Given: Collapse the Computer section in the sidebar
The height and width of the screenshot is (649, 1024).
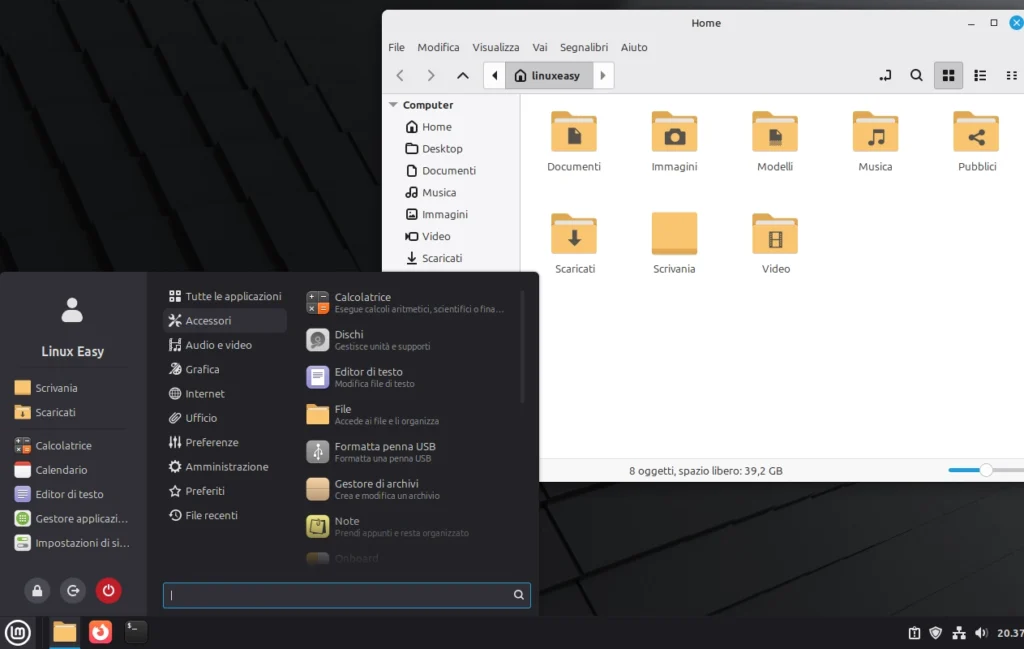Looking at the screenshot, I should tap(394, 104).
